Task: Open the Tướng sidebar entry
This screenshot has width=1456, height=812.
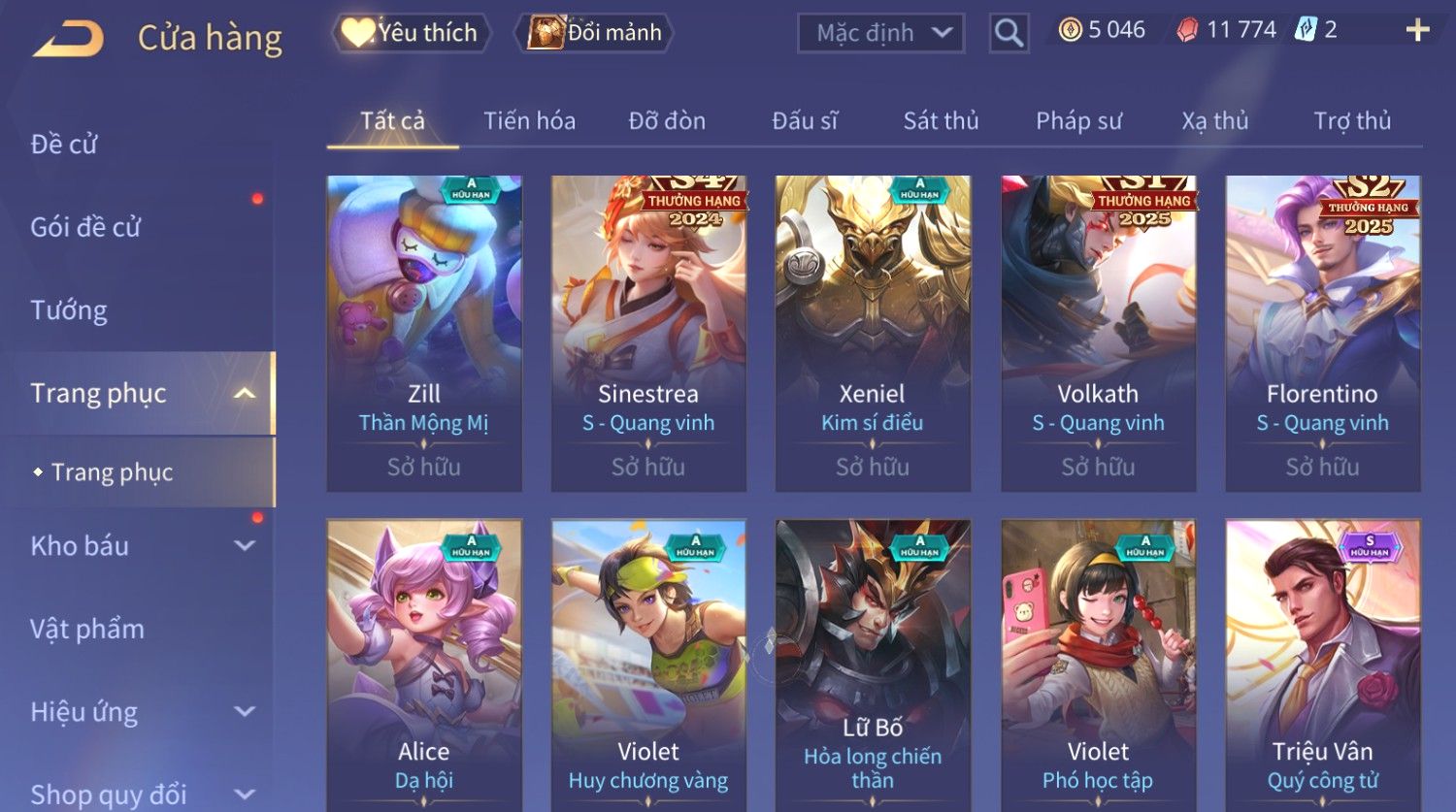Action: pyautogui.click(x=69, y=310)
